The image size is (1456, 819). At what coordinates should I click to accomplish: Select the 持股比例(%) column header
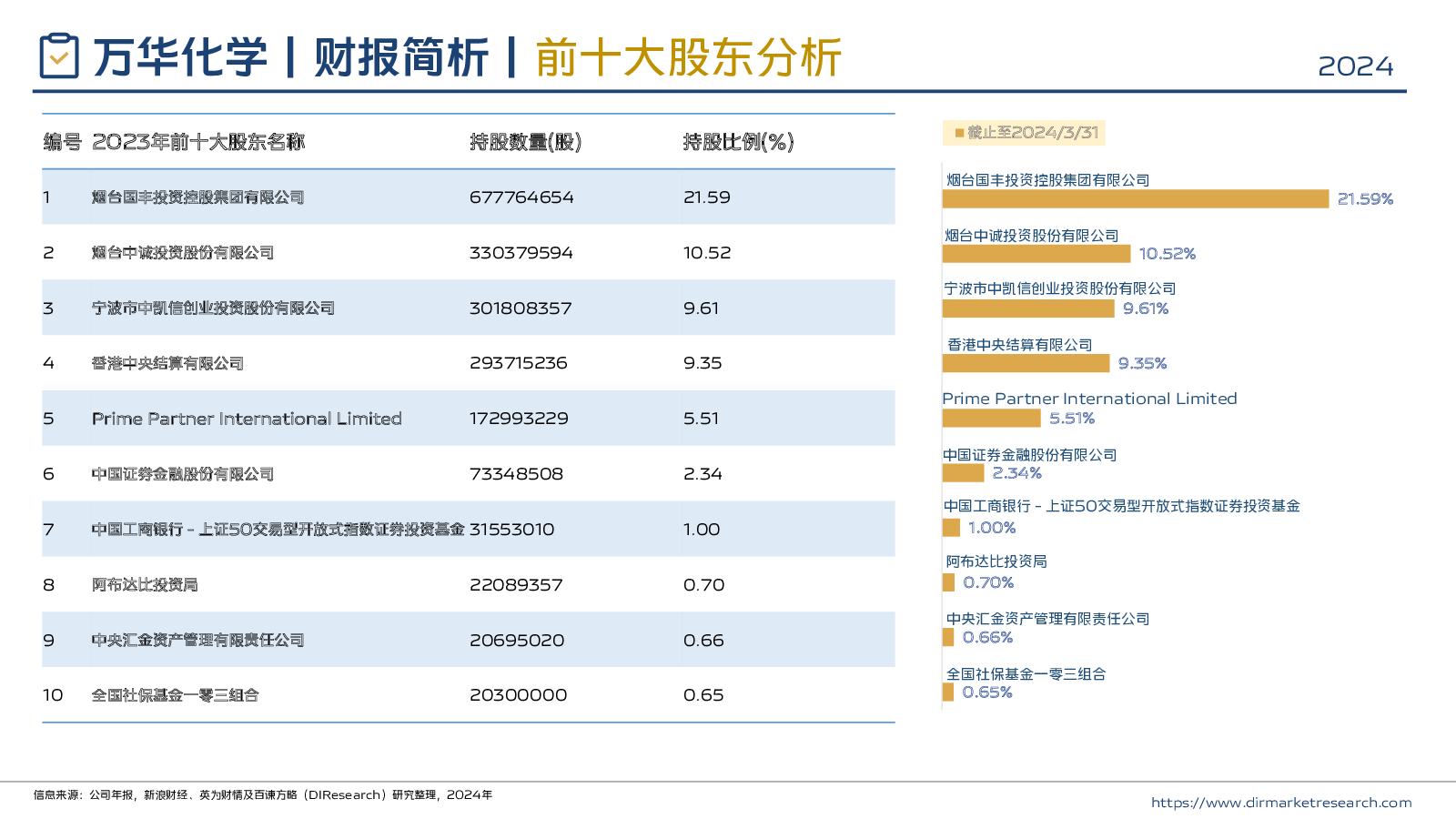coord(738,142)
